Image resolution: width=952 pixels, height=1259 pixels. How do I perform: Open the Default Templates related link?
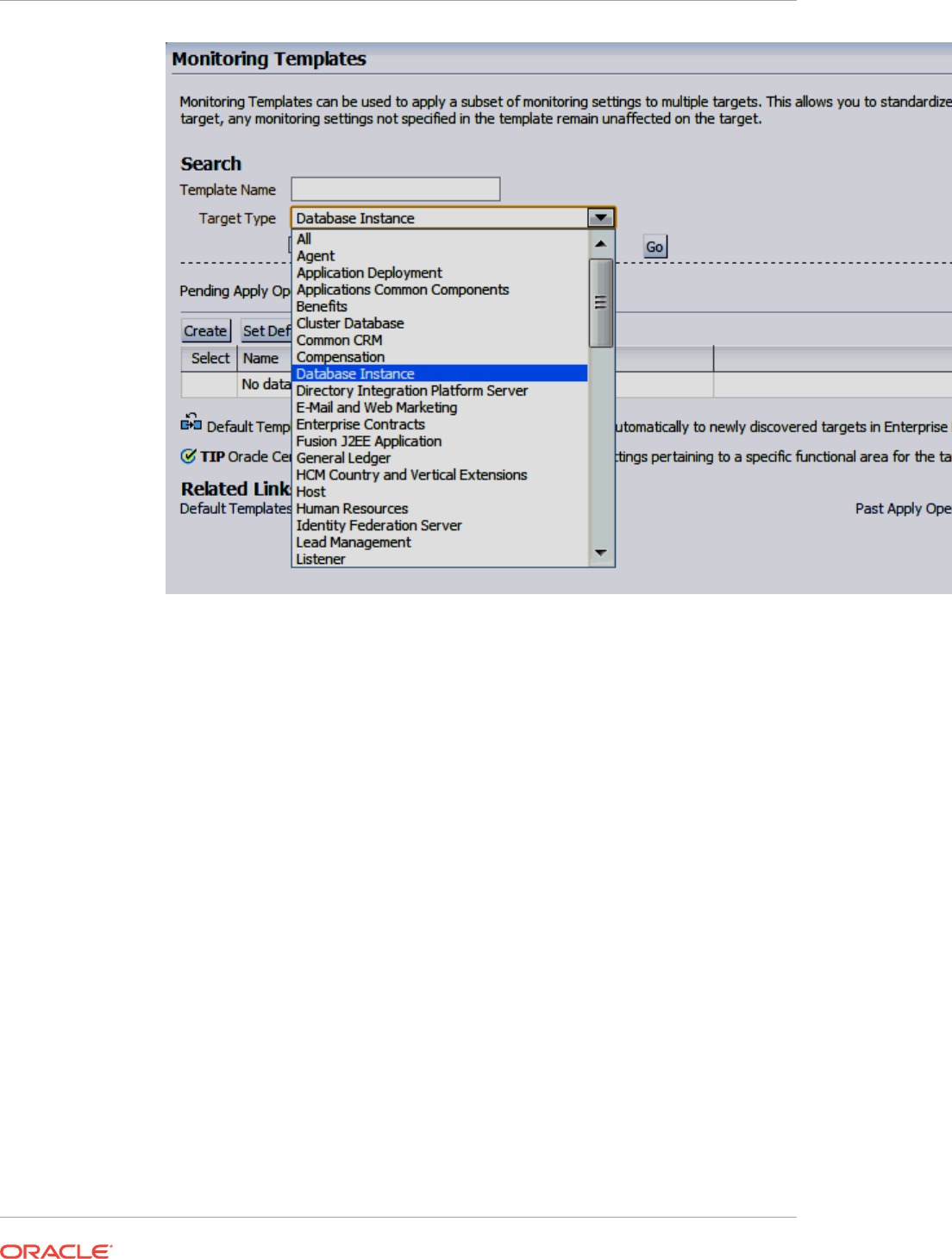[235, 509]
